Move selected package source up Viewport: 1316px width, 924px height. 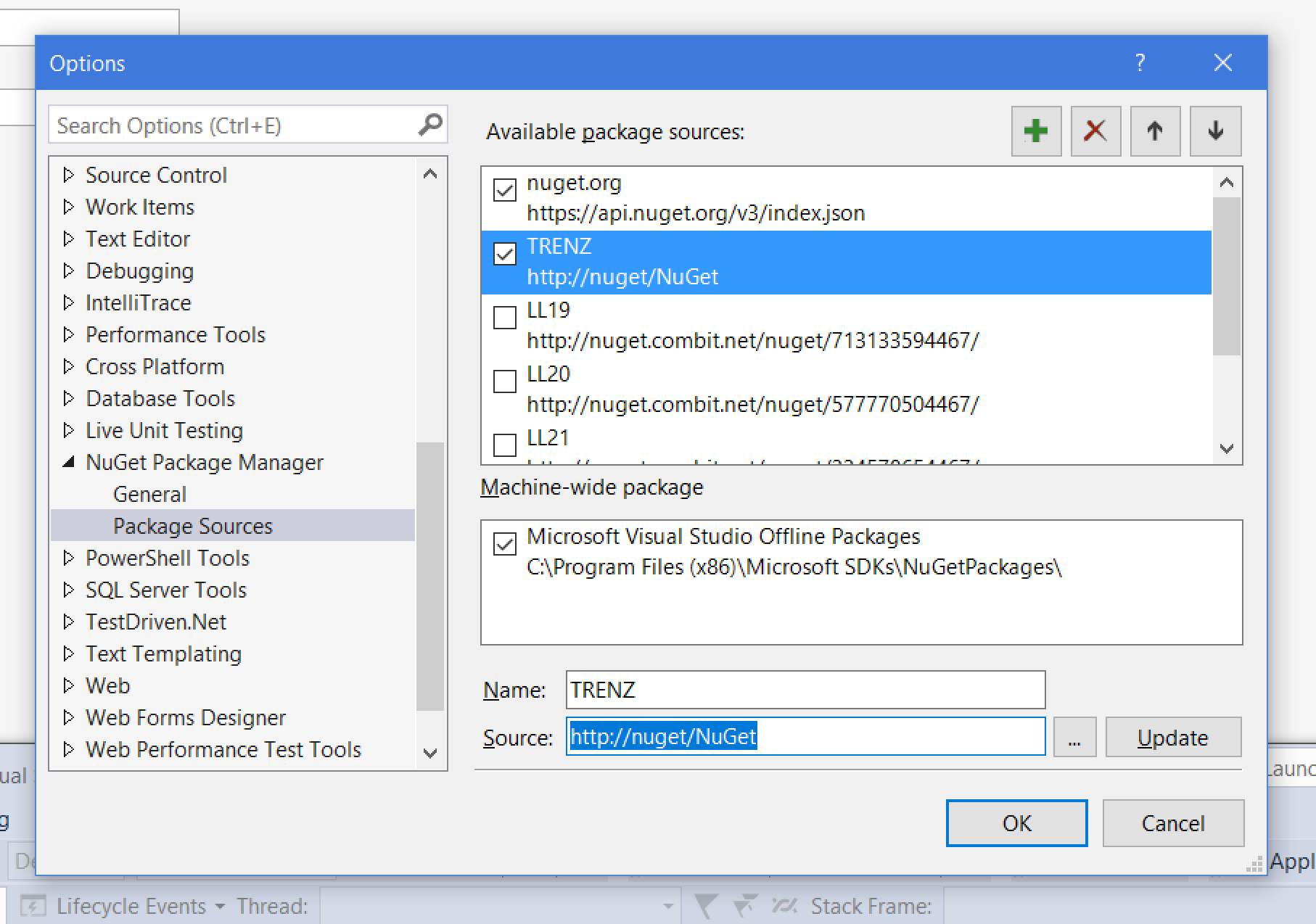[x=1155, y=131]
